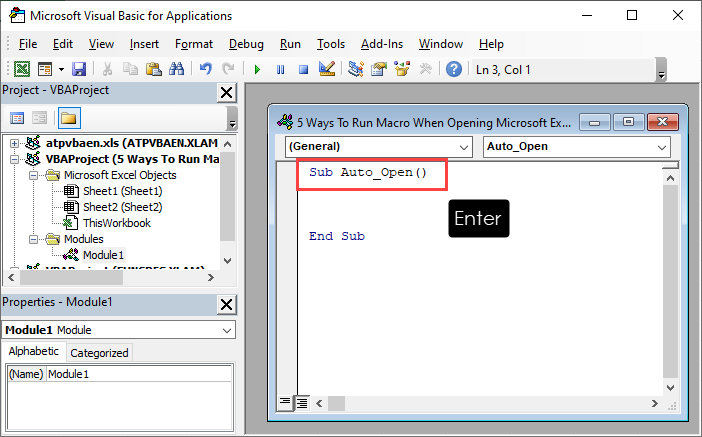Click the Toolbox wrench and hammer icon
The height and width of the screenshot is (437, 702).
point(425,69)
